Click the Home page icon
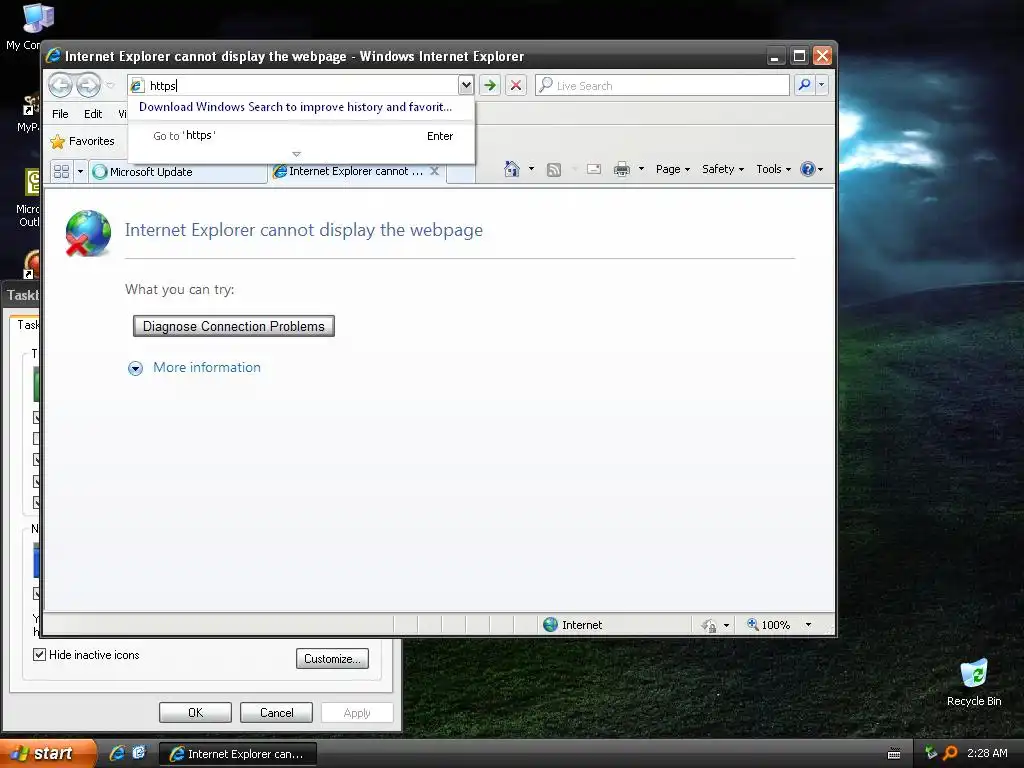 [x=512, y=169]
